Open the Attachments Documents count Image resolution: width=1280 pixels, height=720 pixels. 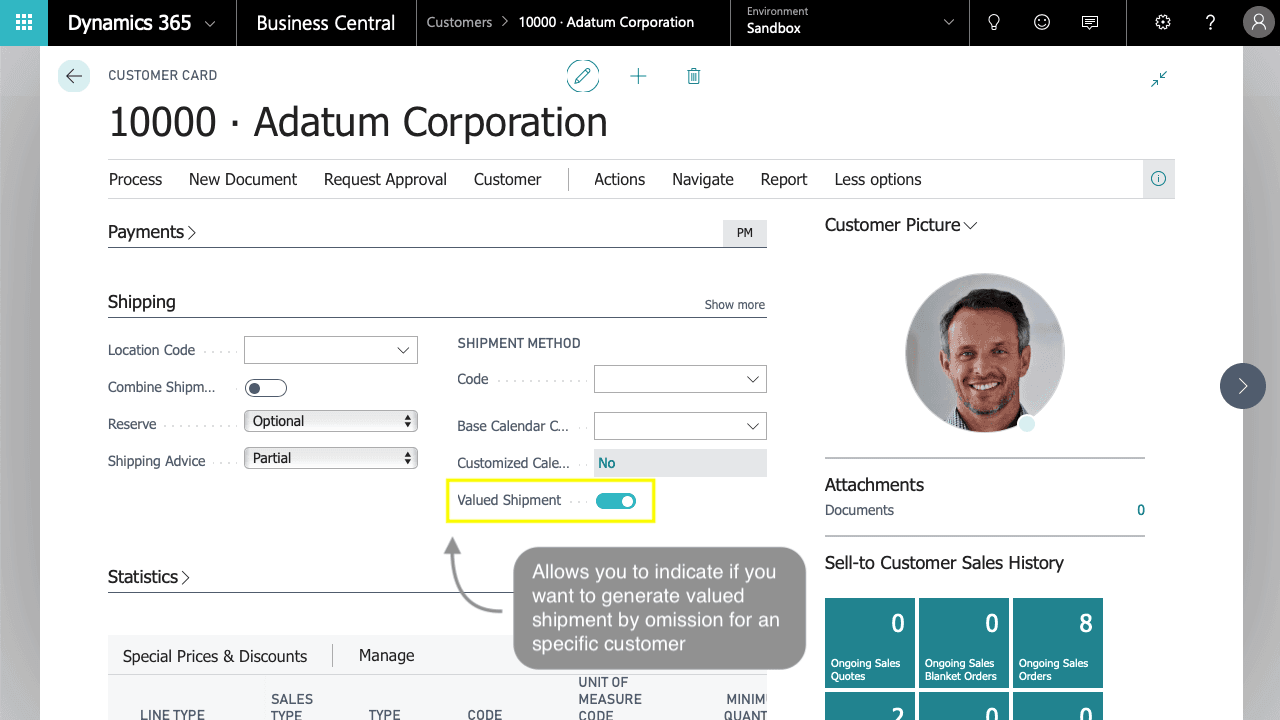pyautogui.click(x=1141, y=510)
